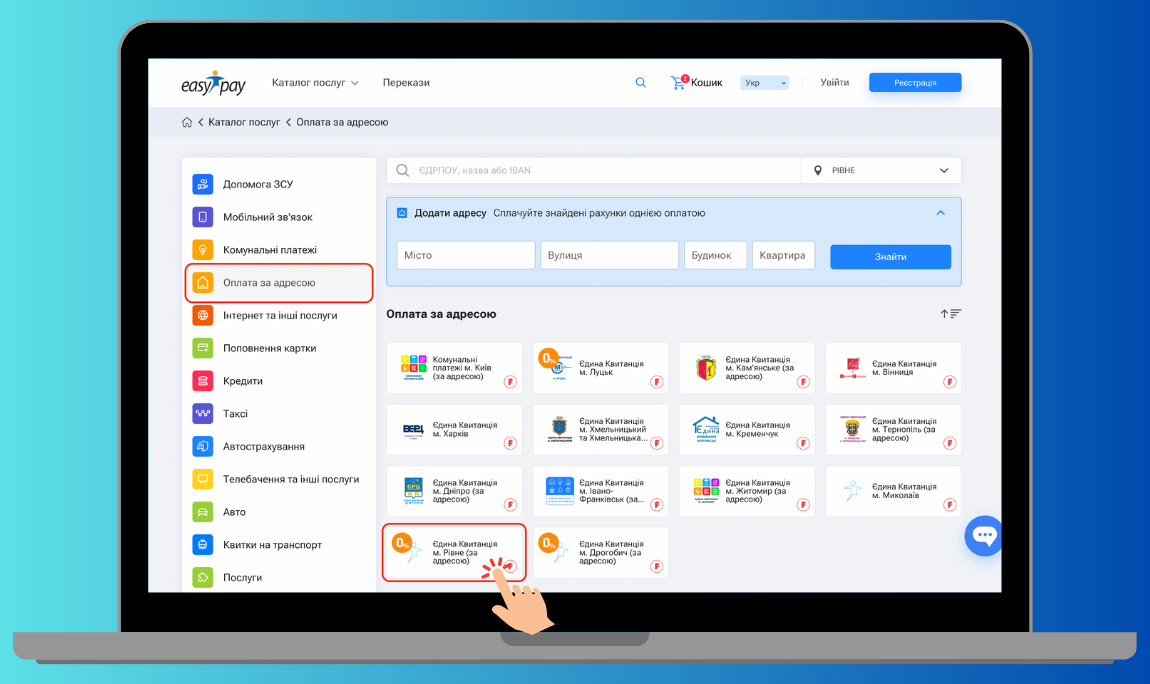Click favorite badge on Вінниця card
This screenshot has width=1150, height=684.
click(950, 382)
